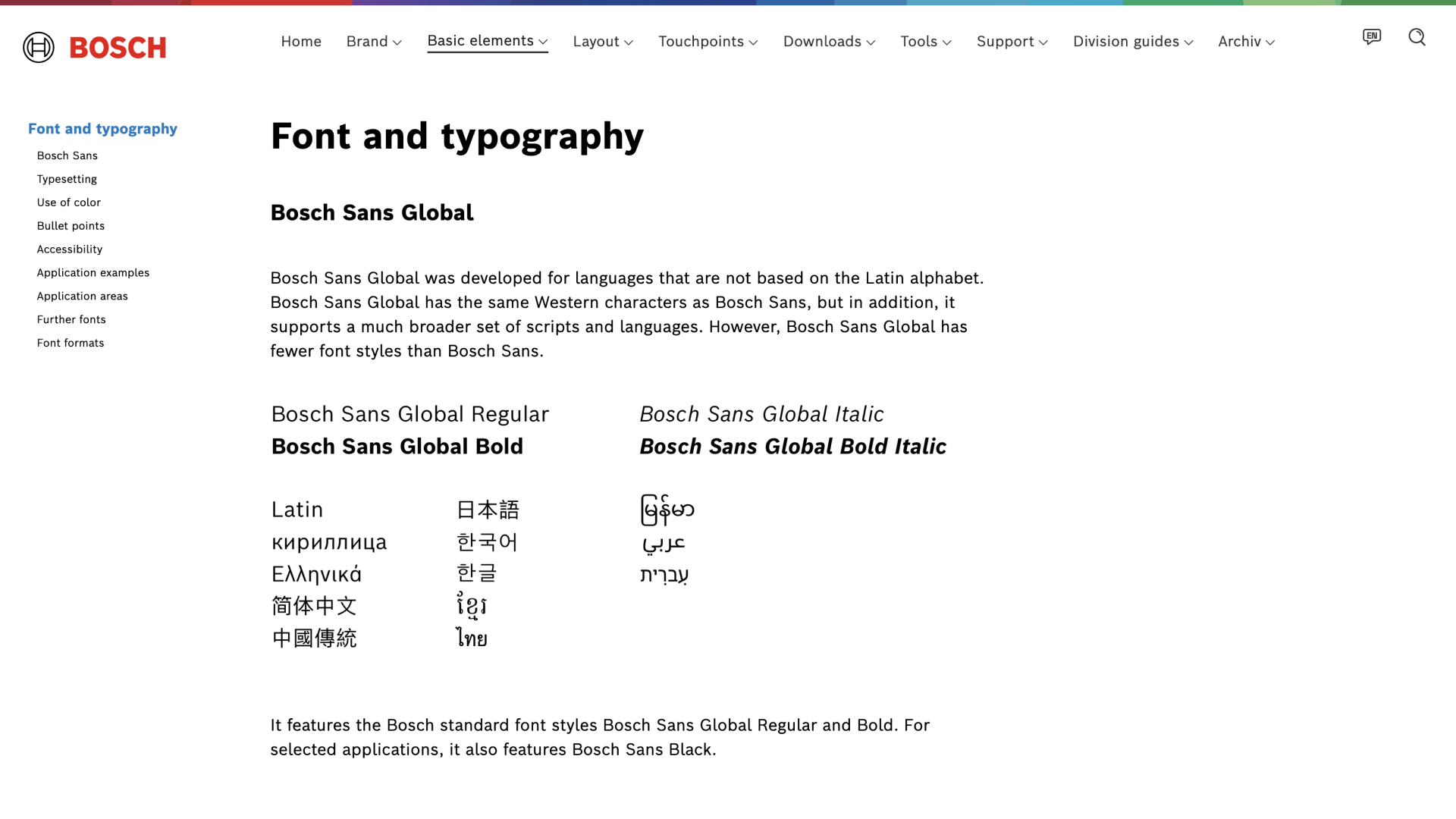
Task: Open the Support dropdown menu
Action: click(x=1012, y=42)
